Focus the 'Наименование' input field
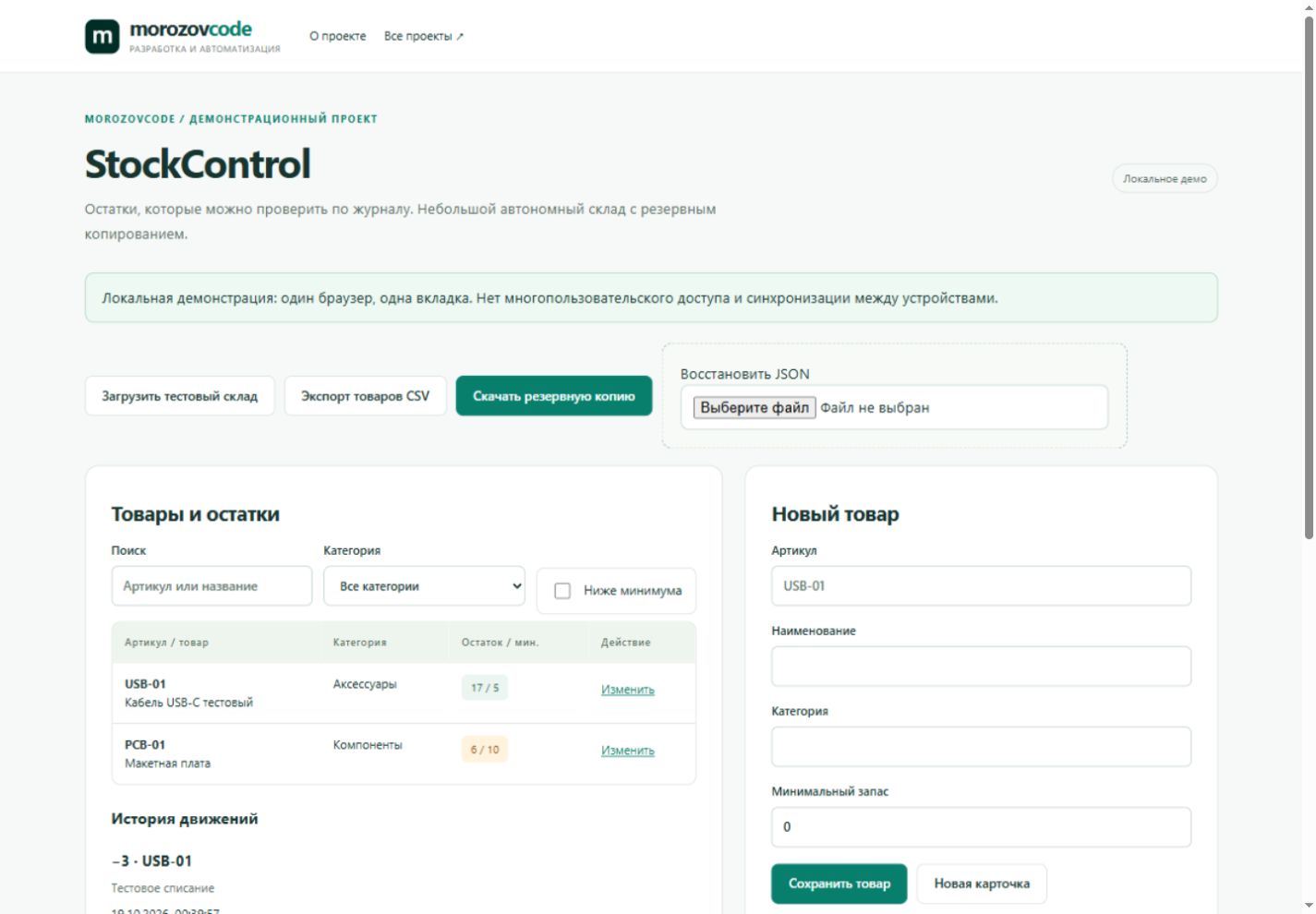Viewport: 1316px width, 914px height. tap(981, 667)
